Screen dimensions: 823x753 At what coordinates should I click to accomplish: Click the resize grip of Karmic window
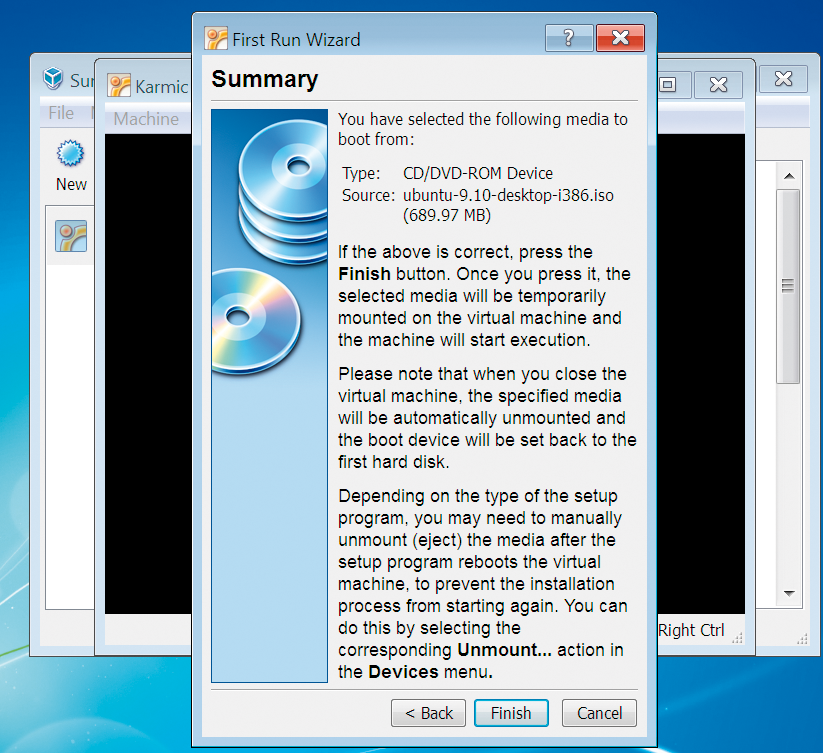coord(738,637)
